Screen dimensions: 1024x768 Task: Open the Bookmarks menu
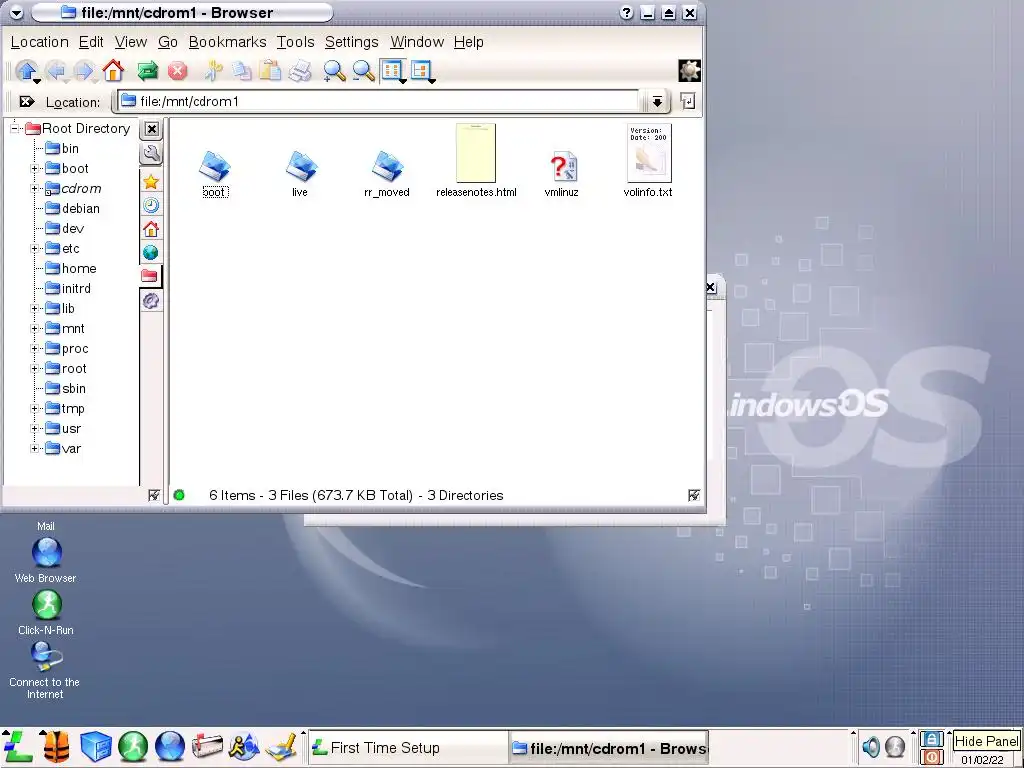227,42
